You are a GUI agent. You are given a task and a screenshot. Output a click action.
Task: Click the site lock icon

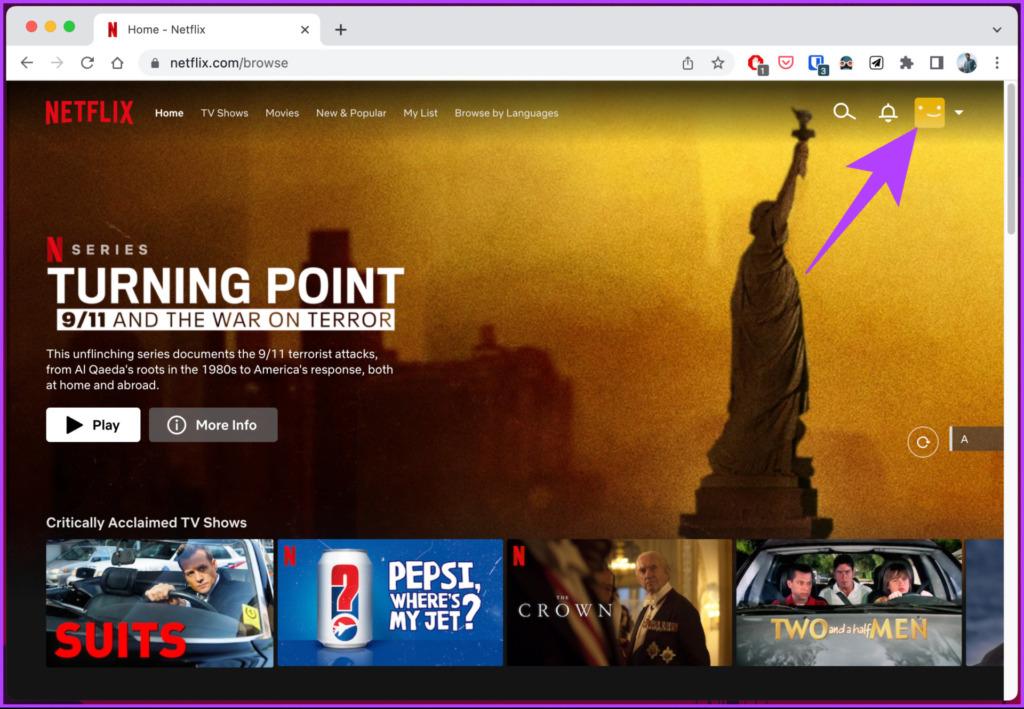tap(155, 63)
